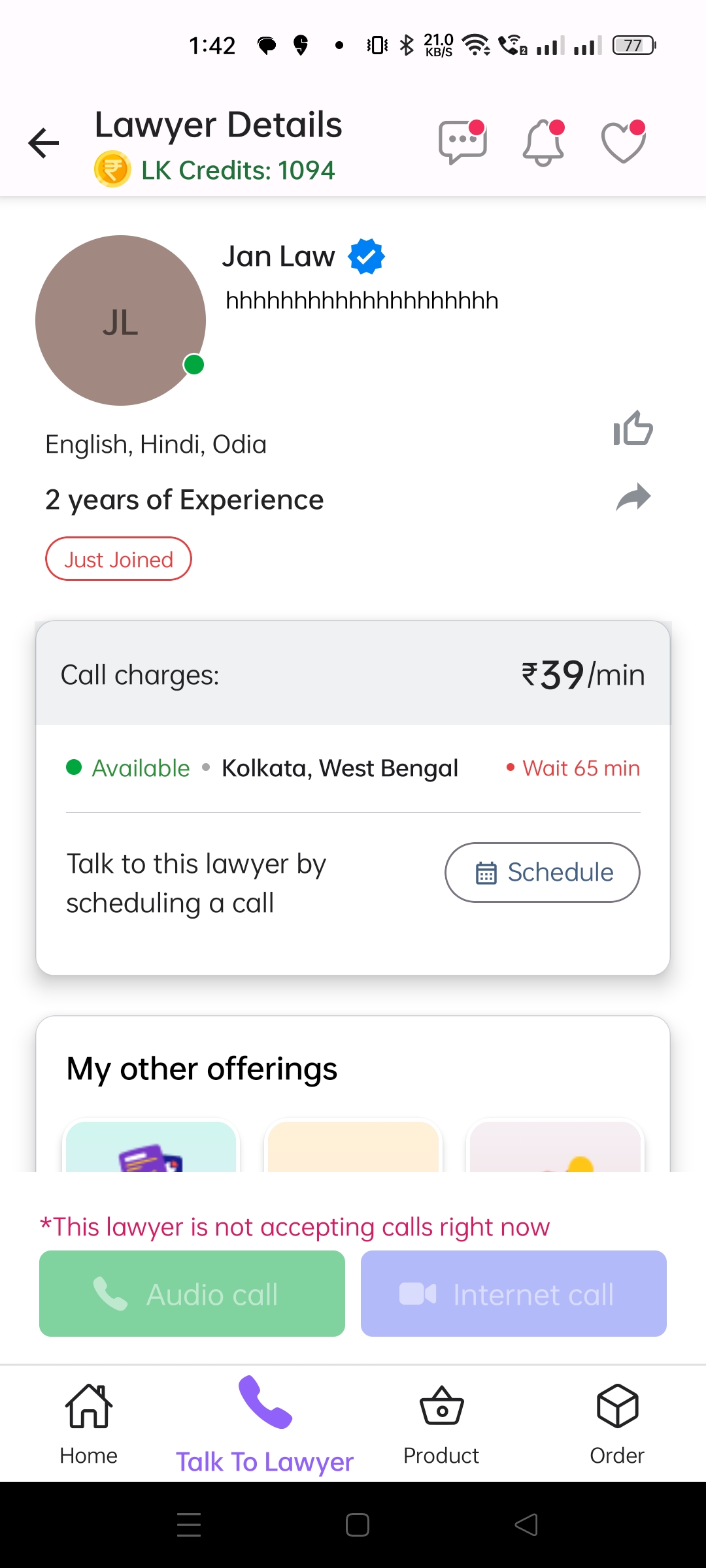Tap the thumbs-up like icon

pyautogui.click(x=633, y=429)
